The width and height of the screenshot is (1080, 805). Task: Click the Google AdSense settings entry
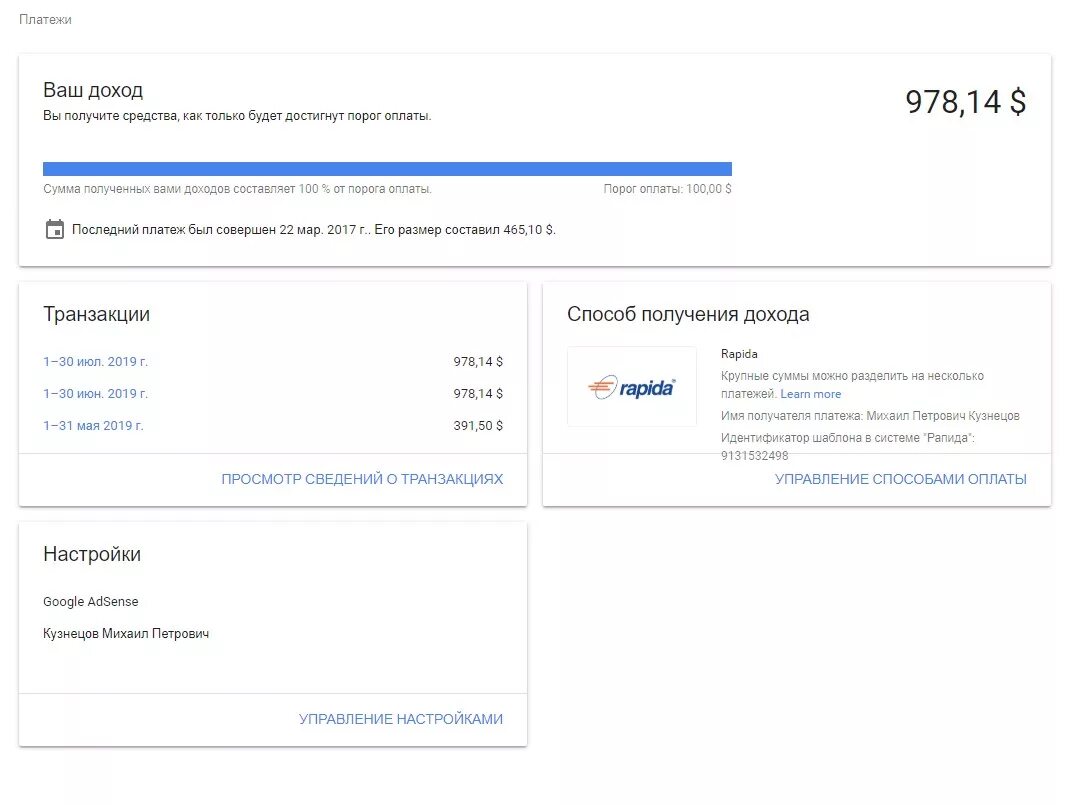(90, 602)
